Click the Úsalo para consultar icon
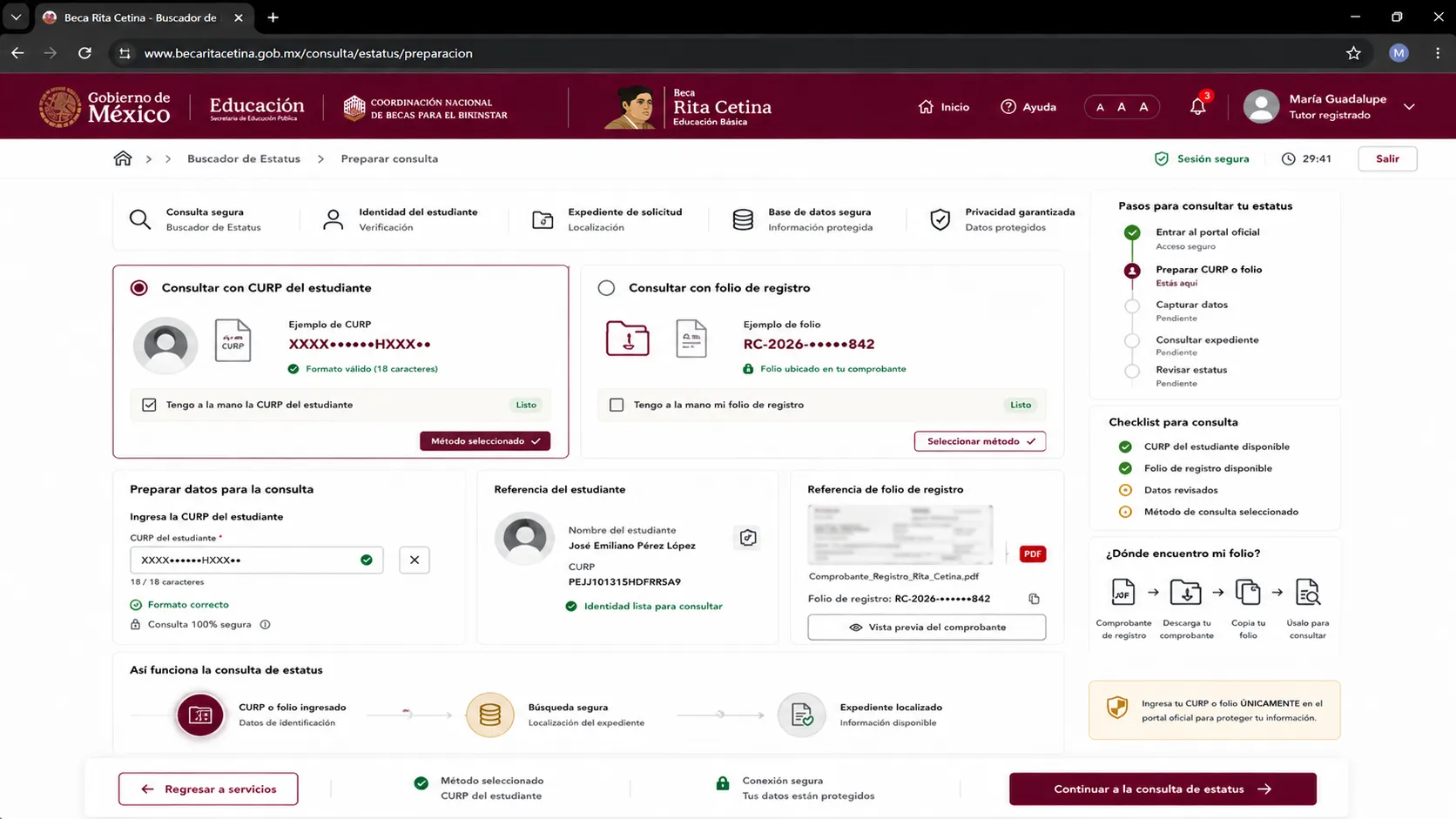Image resolution: width=1456 pixels, height=819 pixels. pos(1307,592)
